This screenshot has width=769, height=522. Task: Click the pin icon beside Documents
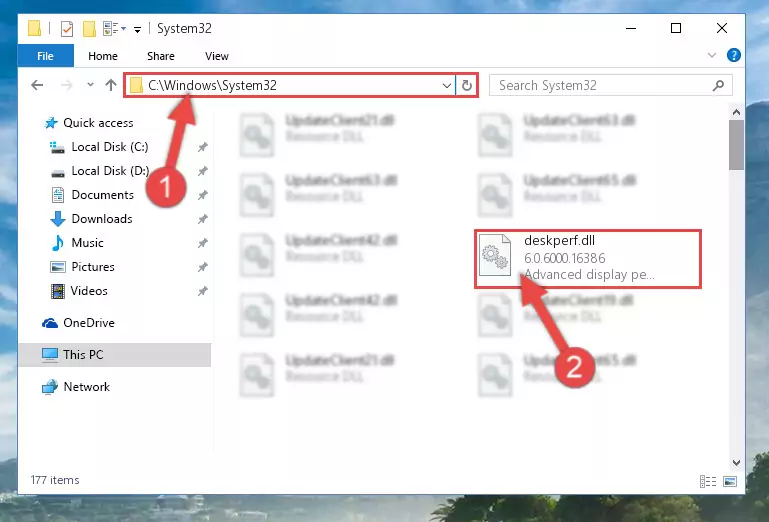click(x=203, y=195)
